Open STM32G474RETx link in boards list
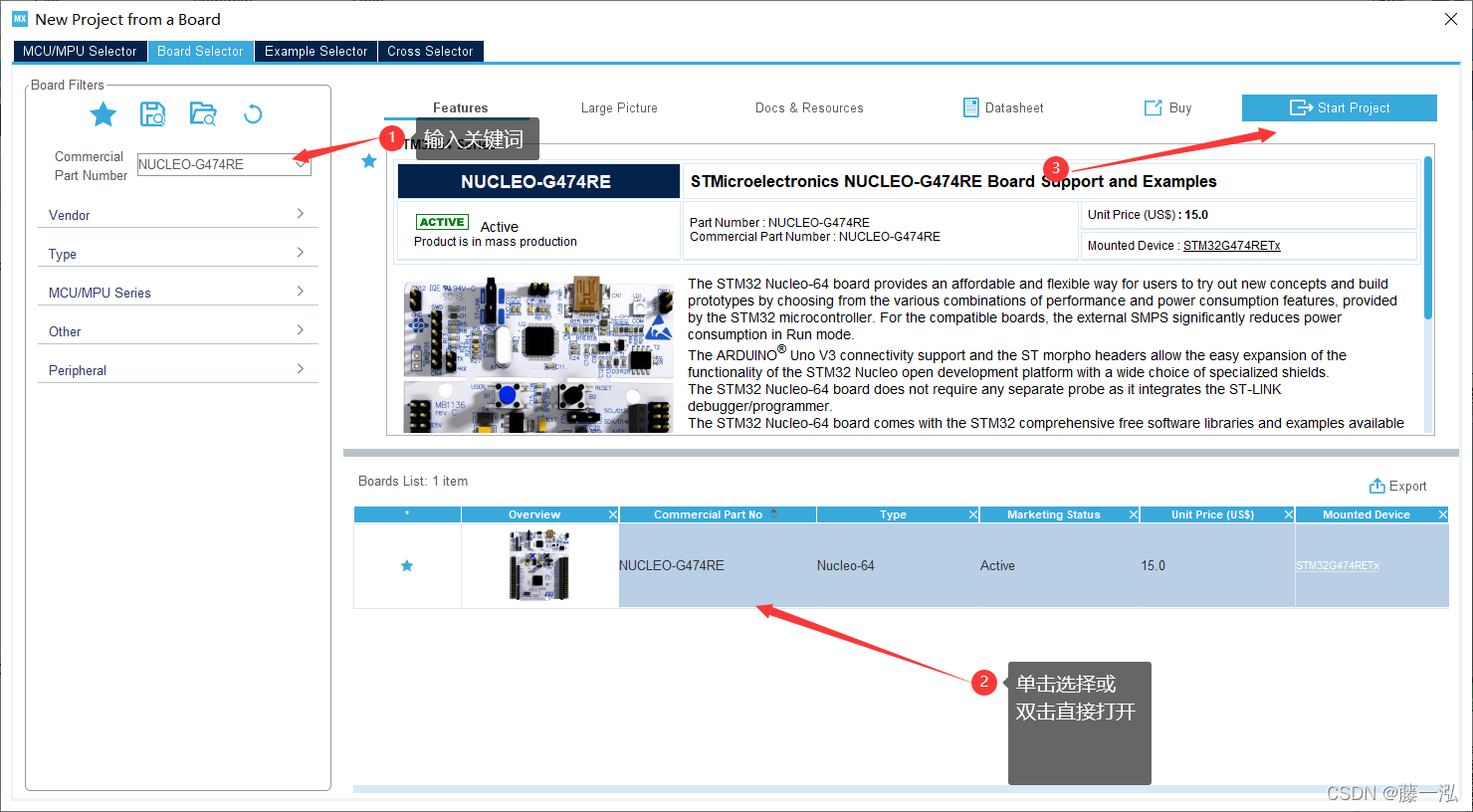This screenshot has height=812, width=1473. (x=1338, y=565)
